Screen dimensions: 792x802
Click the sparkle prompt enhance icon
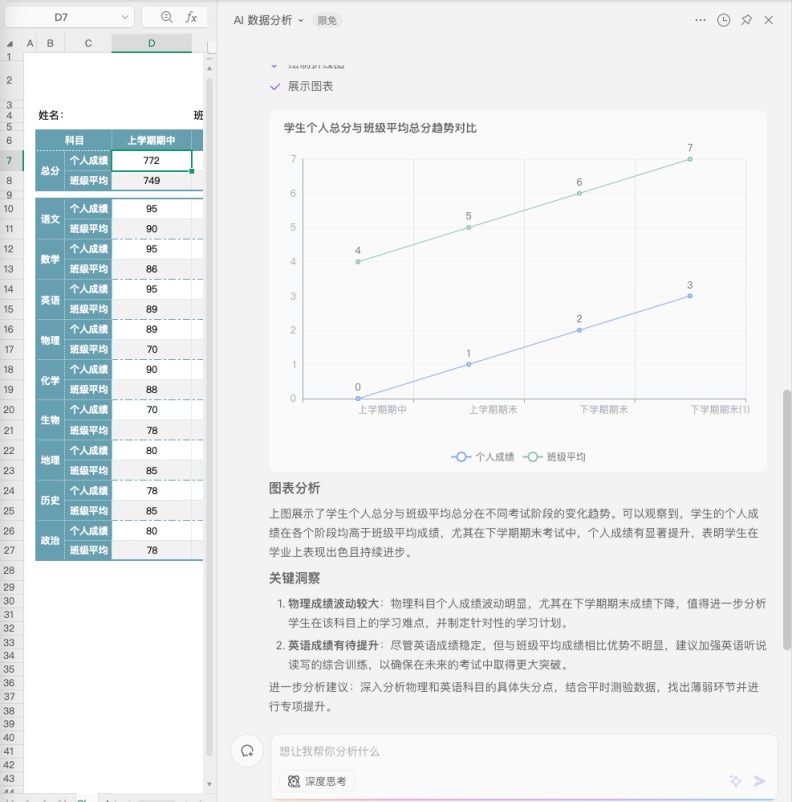coord(735,781)
